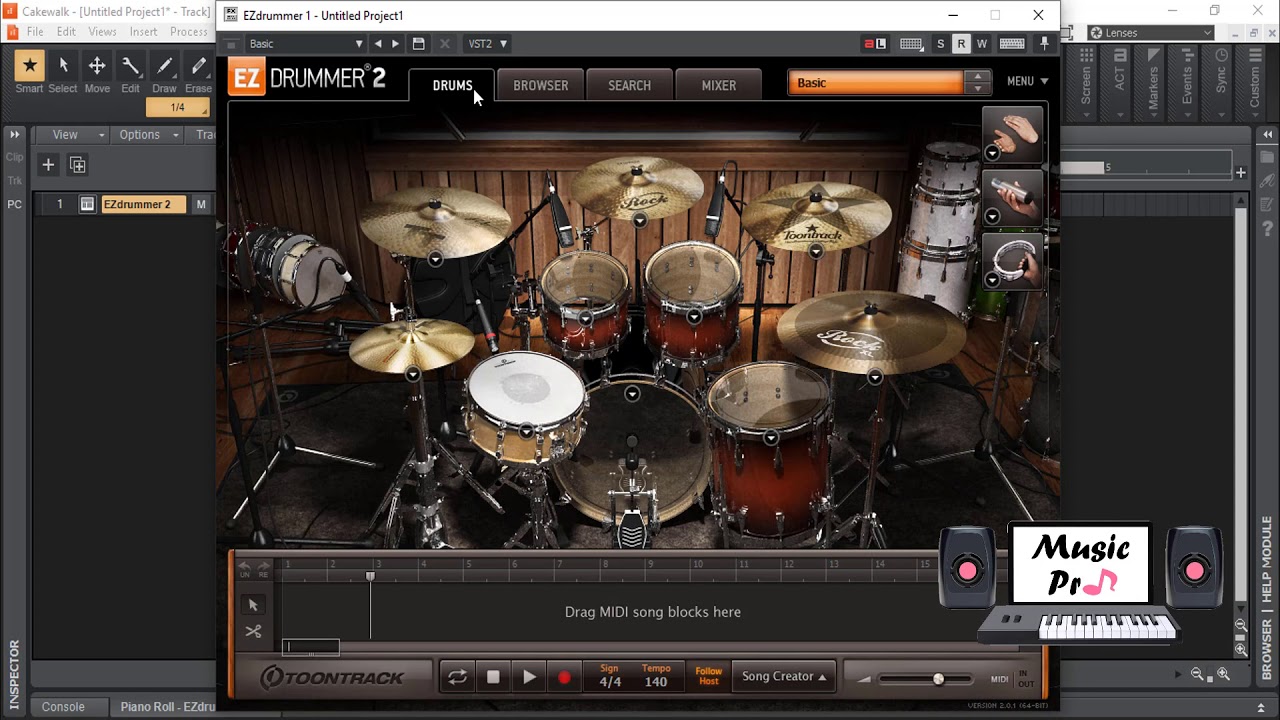Zoom in horizontally in Cakewalk track view
The image size is (1280, 720).
click(1223, 675)
